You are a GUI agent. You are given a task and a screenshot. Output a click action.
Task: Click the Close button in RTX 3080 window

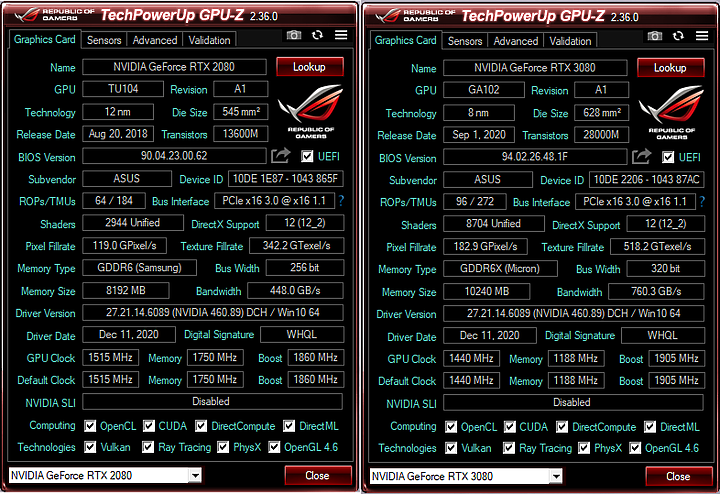pos(679,477)
